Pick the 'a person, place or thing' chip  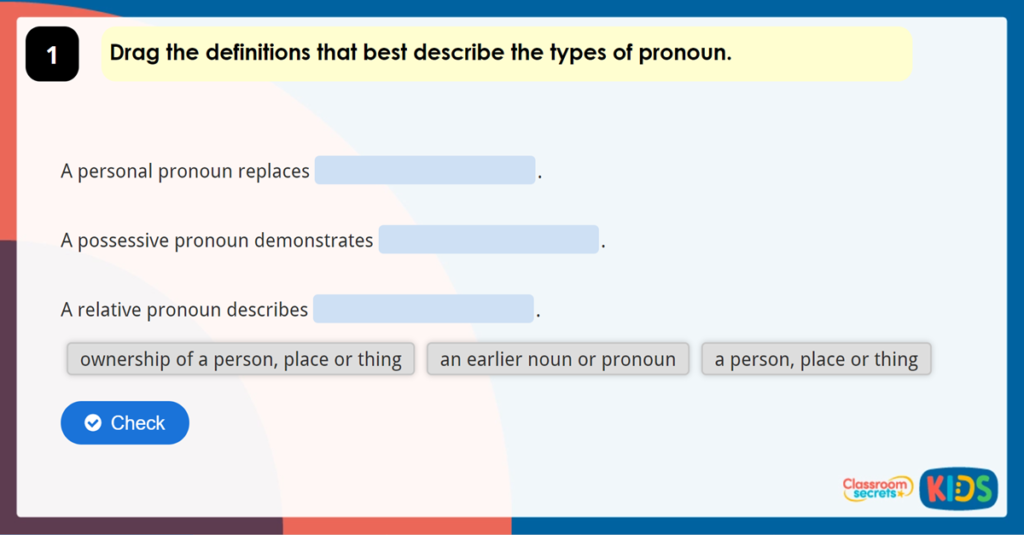(x=816, y=359)
